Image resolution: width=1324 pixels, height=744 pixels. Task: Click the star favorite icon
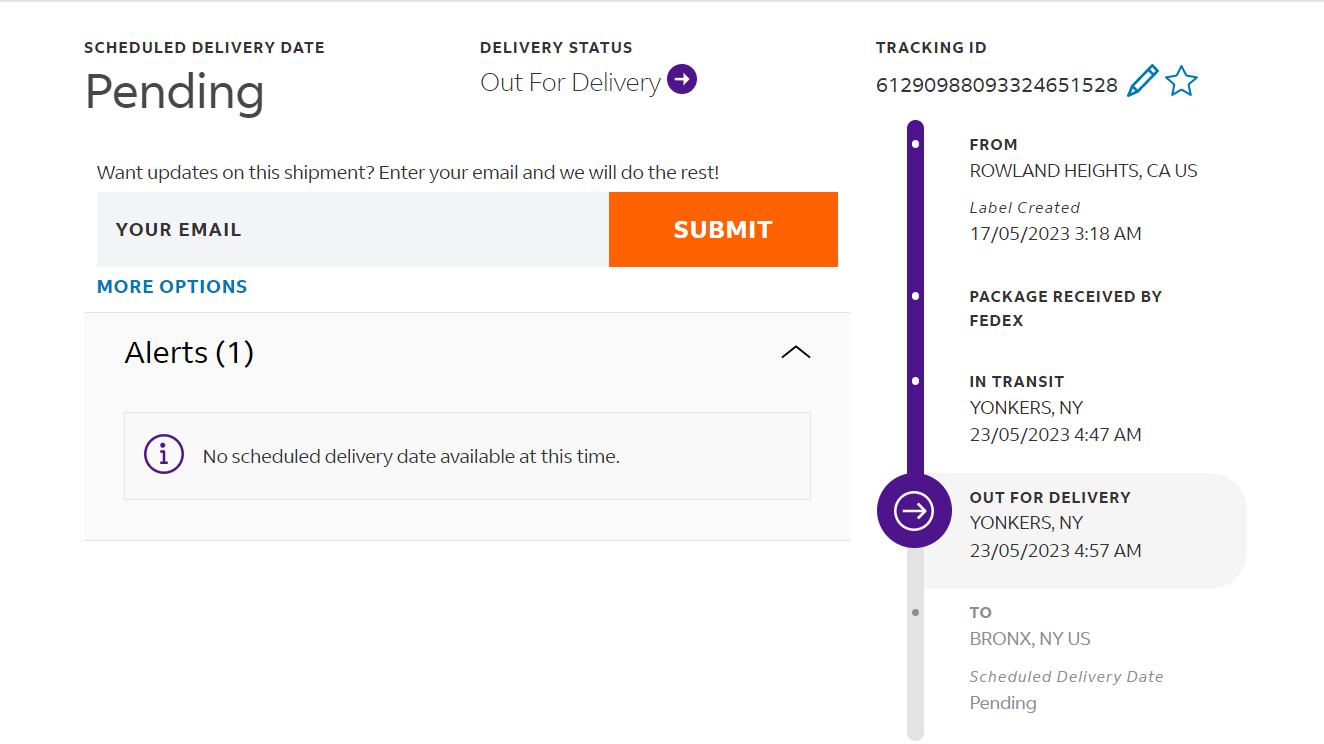tap(1182, 81)
